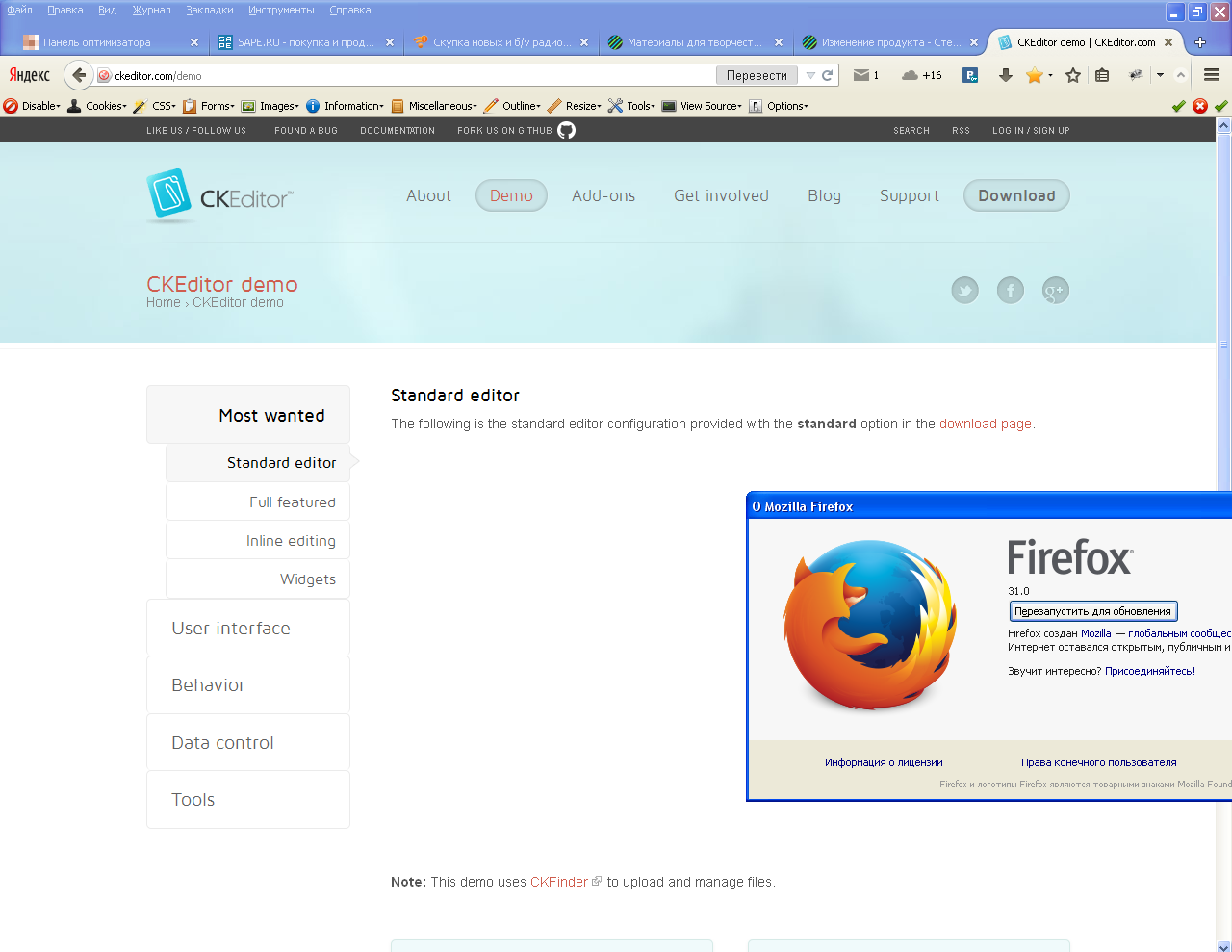This screenshot has height=952, width=1232.
Task: Reload the page with the refresh icon
Action: (x=827, y=75)
